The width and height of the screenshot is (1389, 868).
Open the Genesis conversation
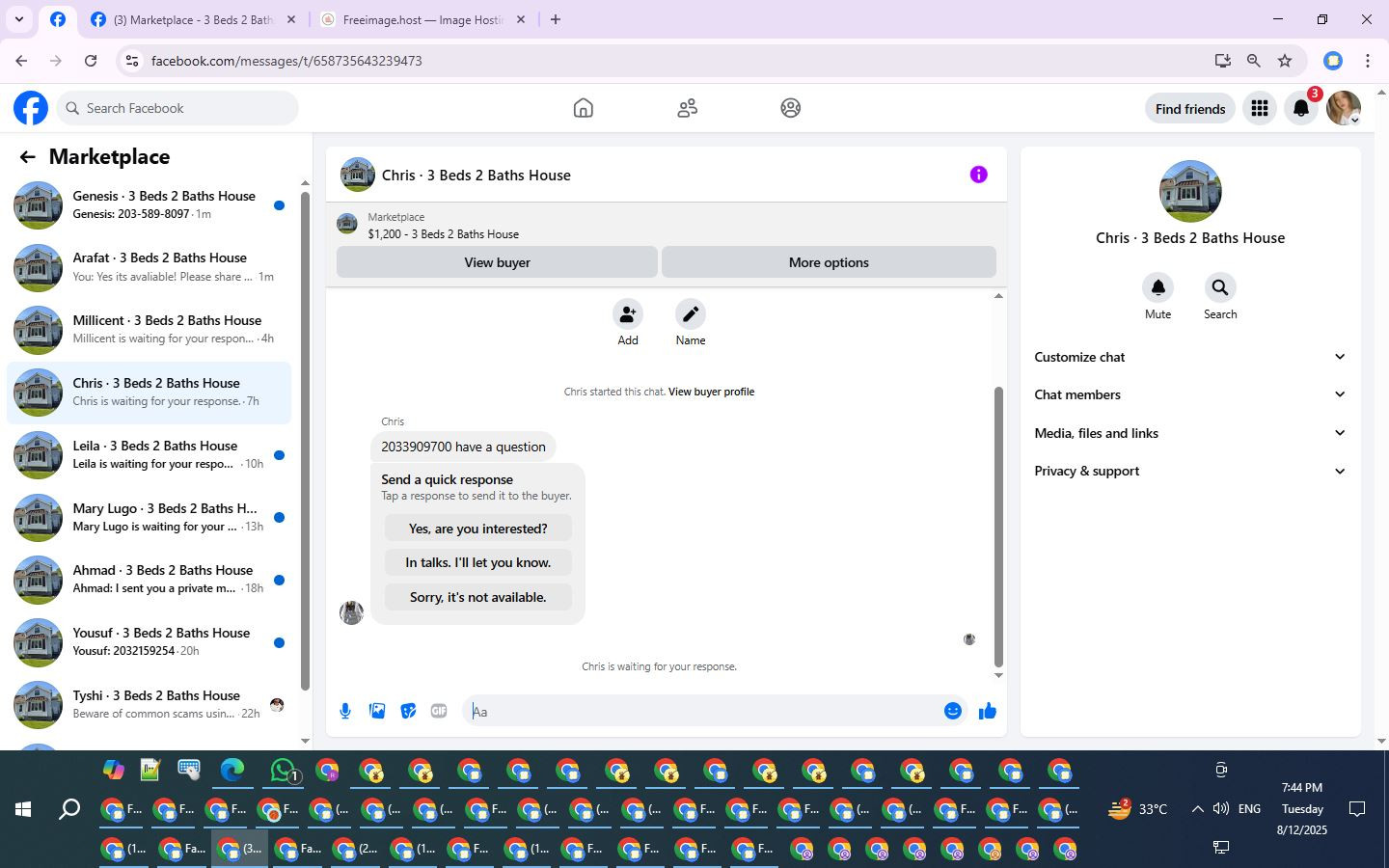pyautogui.click(x=150, y=204)
